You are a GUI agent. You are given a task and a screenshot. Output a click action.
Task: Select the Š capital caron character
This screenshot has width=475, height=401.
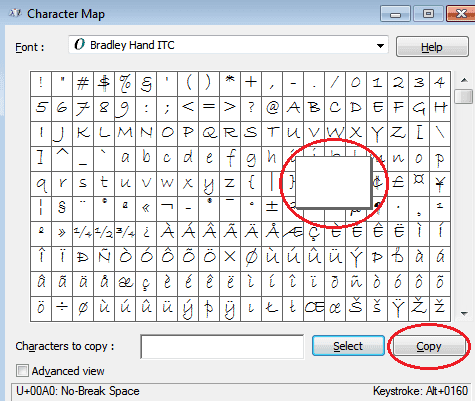point(356,308)
